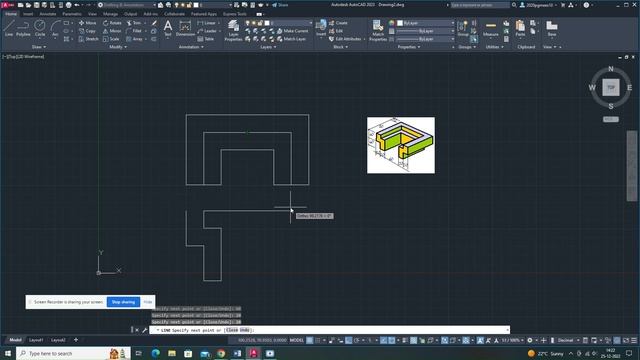640x360 pixels.
Task: Choose the Stretch tool
Action: 89,39
